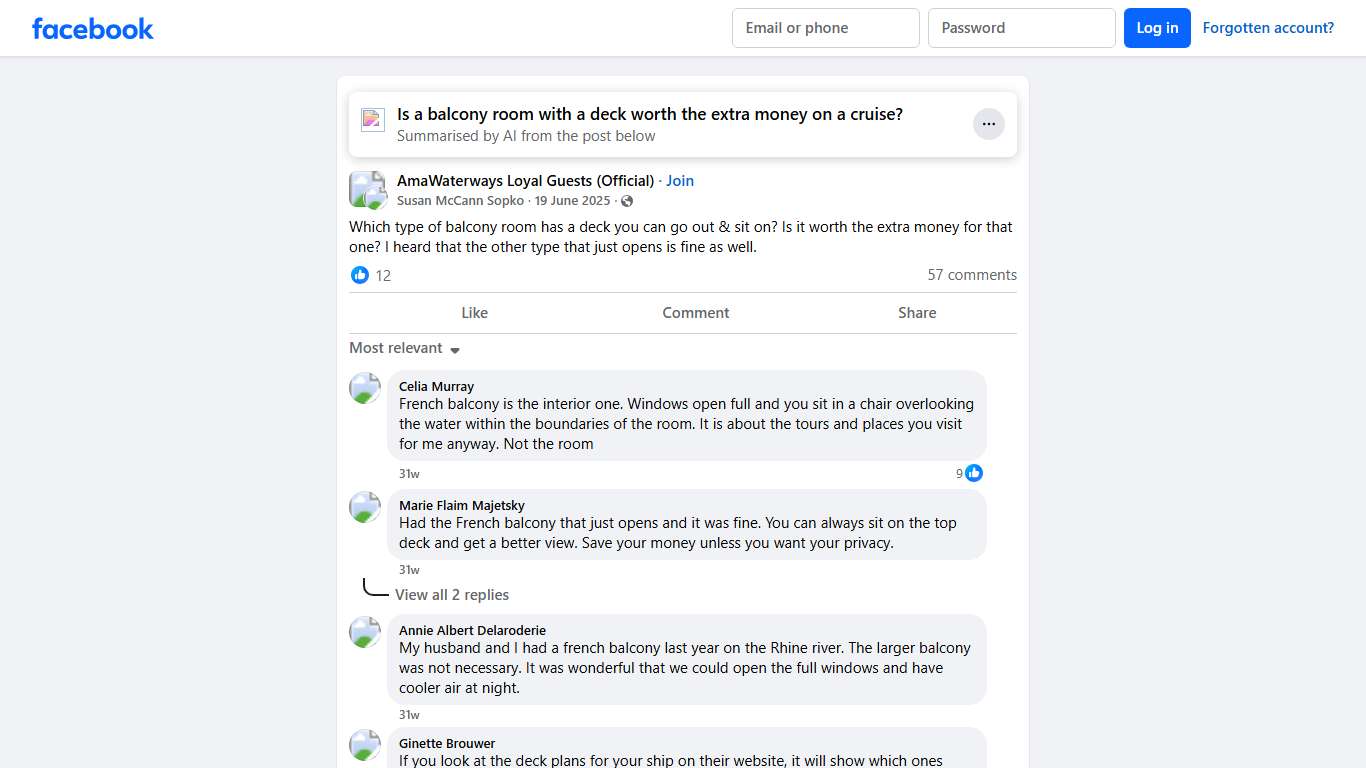Click the Facebook logo
1366x768 pixels.
[93, 28]
